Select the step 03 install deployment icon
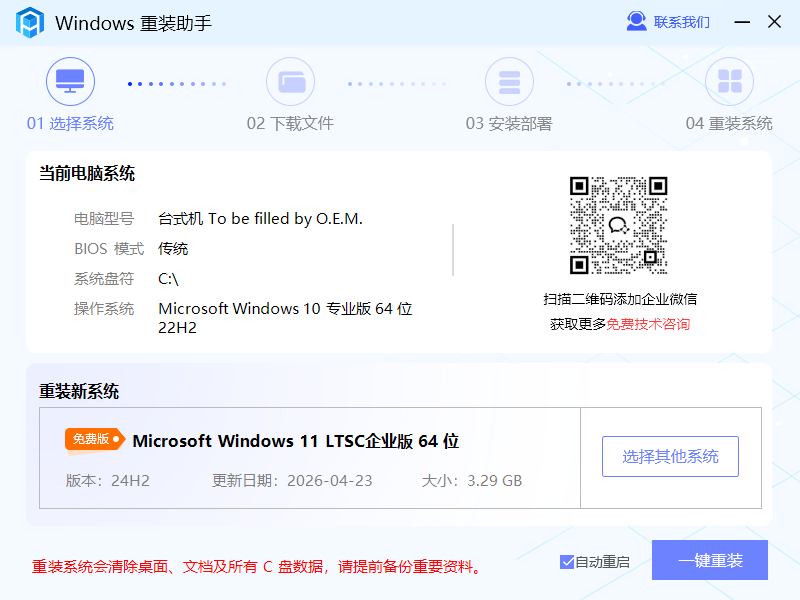Screen dimensions: 800x600 (509, 82)
